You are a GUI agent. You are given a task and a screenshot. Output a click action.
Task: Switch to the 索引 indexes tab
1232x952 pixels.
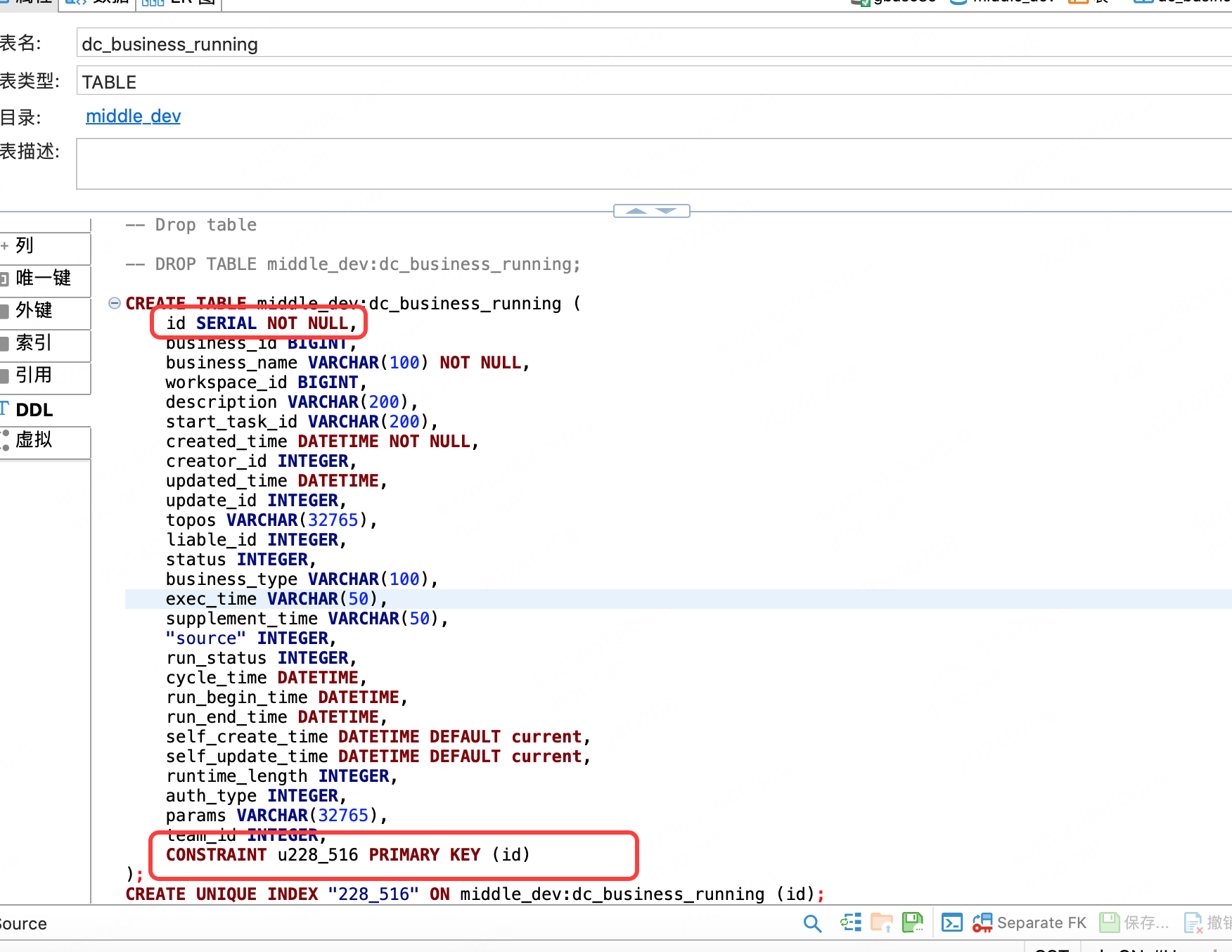pyautogui.click(x=45, y=343)
